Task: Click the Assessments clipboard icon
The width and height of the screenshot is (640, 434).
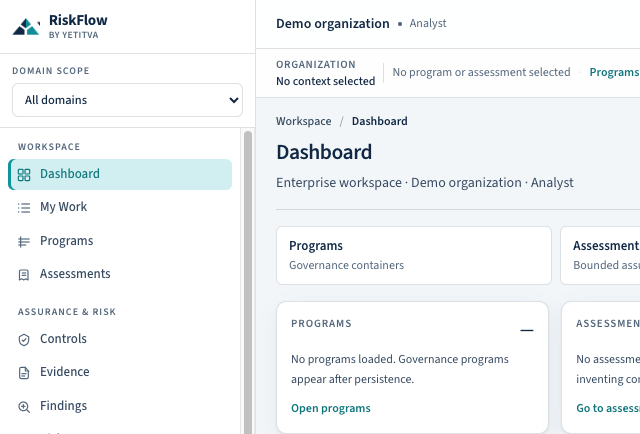Action: (24, 275)
